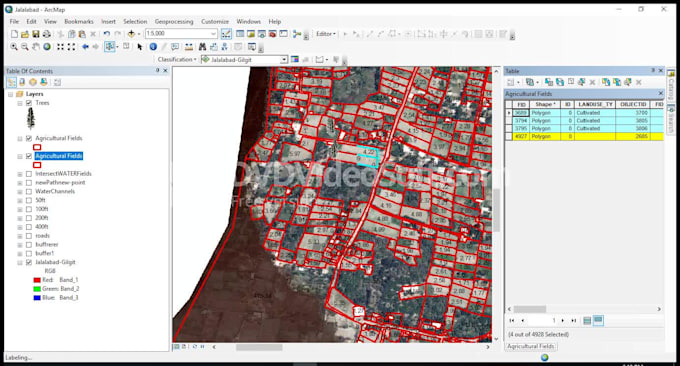Image resolution: width=680 pixels, height=366 pixels.
Task: Select the Zoom In tool
Action: coord(14,47)
